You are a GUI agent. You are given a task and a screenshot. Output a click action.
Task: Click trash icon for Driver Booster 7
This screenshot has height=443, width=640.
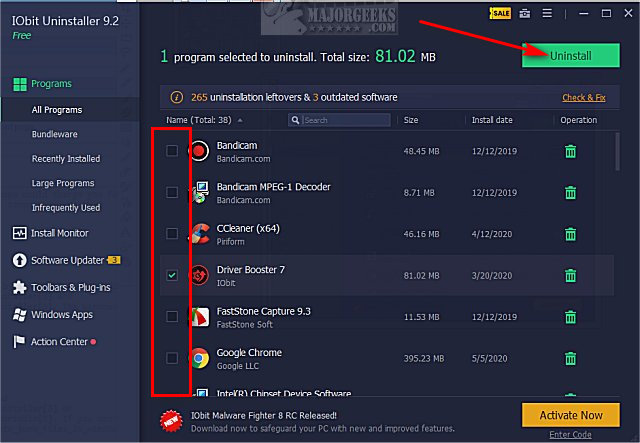click(x=570, y=276)
